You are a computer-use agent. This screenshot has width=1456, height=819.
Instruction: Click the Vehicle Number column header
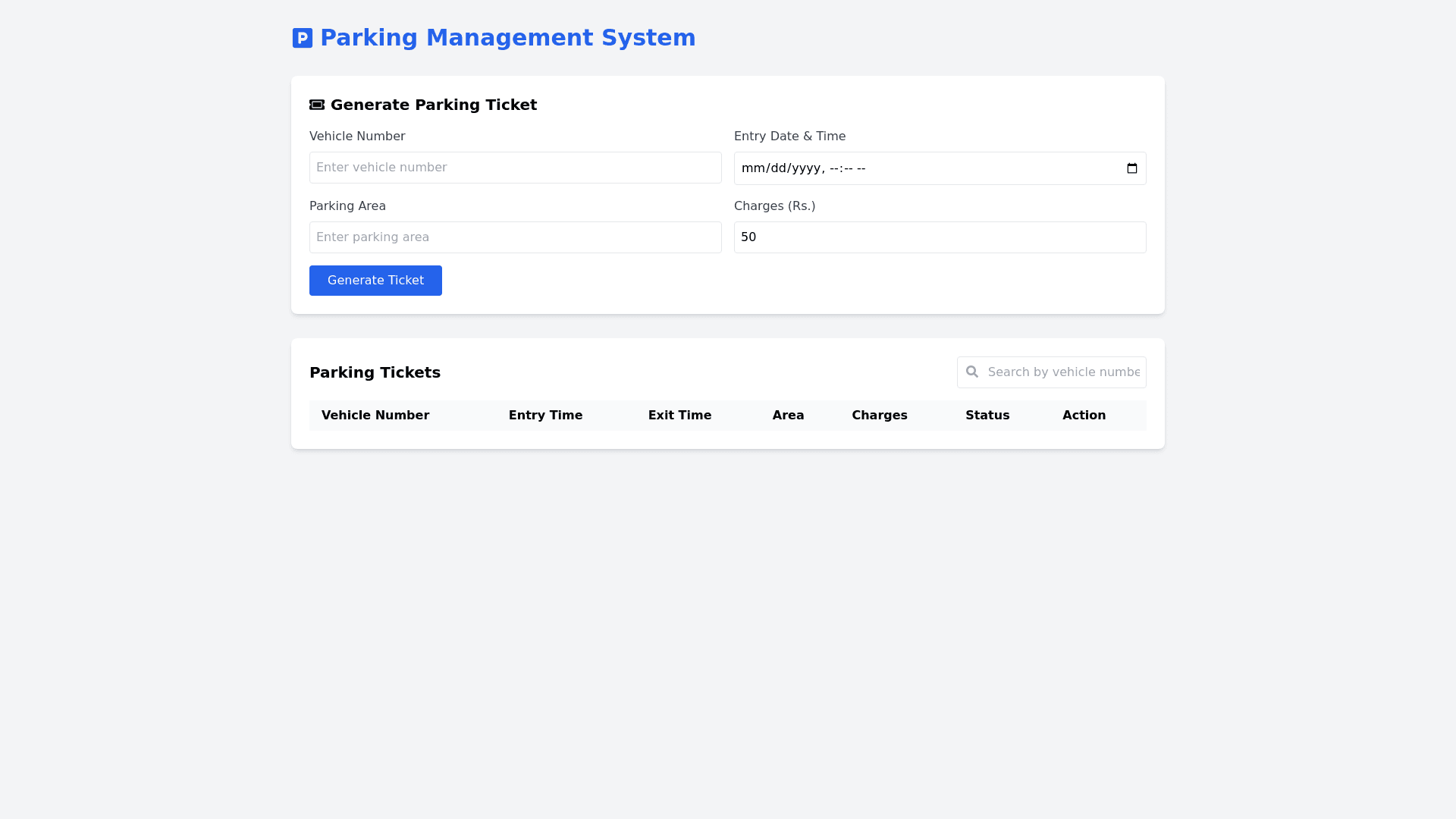coord(375,416)
